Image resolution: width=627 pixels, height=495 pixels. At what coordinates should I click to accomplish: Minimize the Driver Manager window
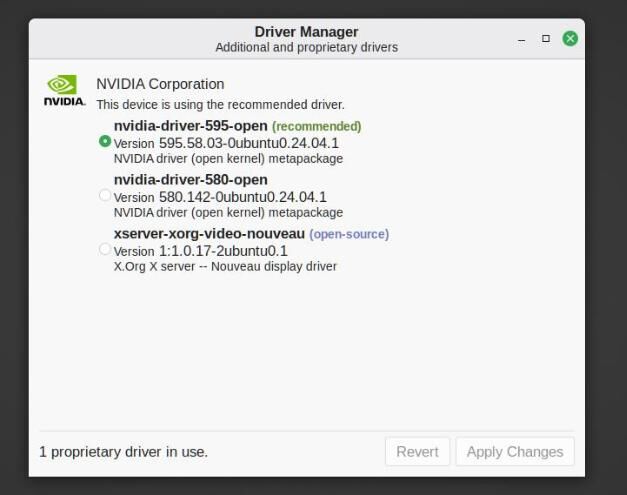tap(521, 40)
